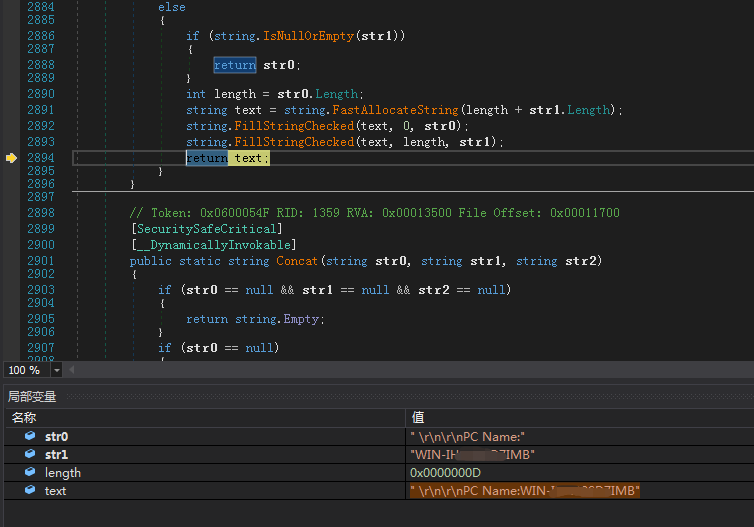Select the str0 variable icon

tap(30, 436)
